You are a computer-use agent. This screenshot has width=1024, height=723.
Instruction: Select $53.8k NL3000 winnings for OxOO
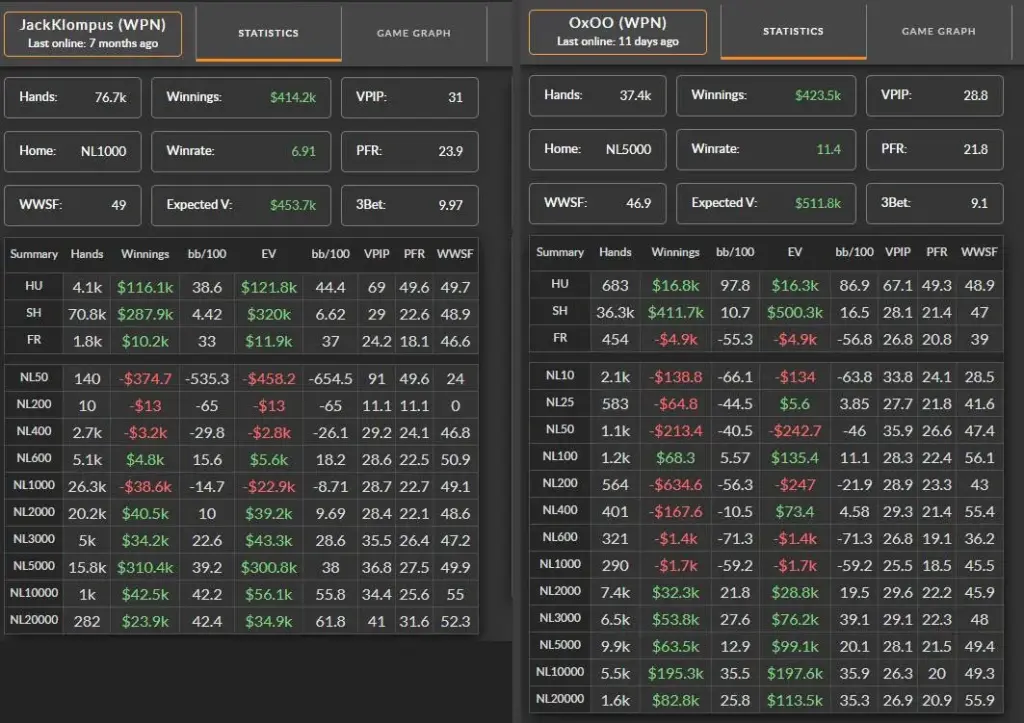tap(675, 620)
